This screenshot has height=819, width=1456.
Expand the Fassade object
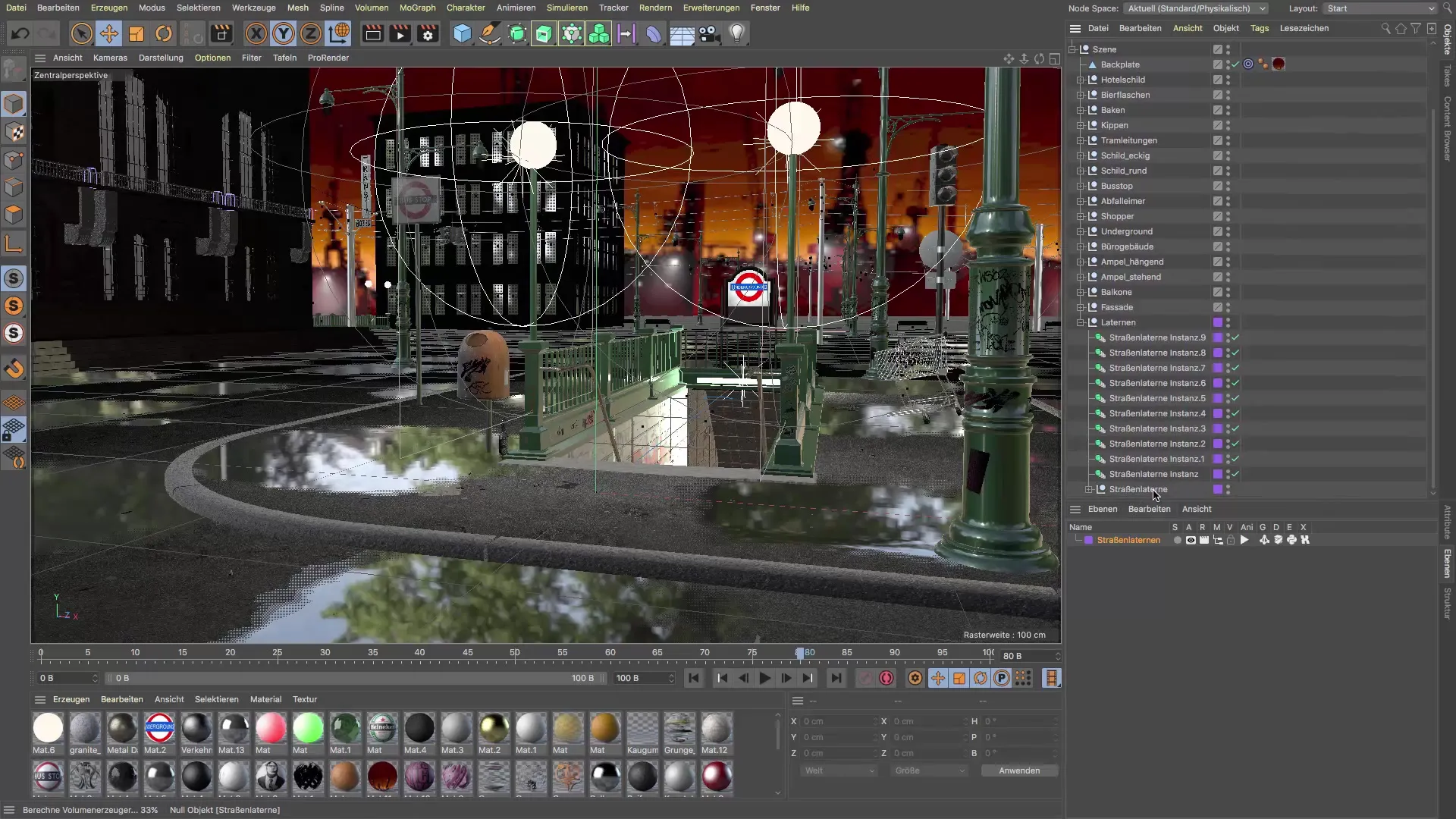pos(1081,307)
